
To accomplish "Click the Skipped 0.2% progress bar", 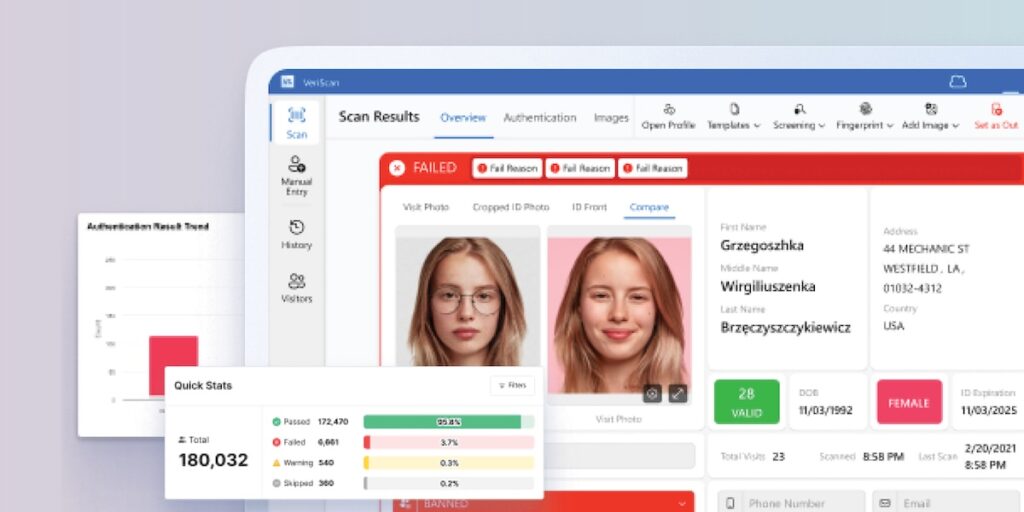I will pos(449,483).
